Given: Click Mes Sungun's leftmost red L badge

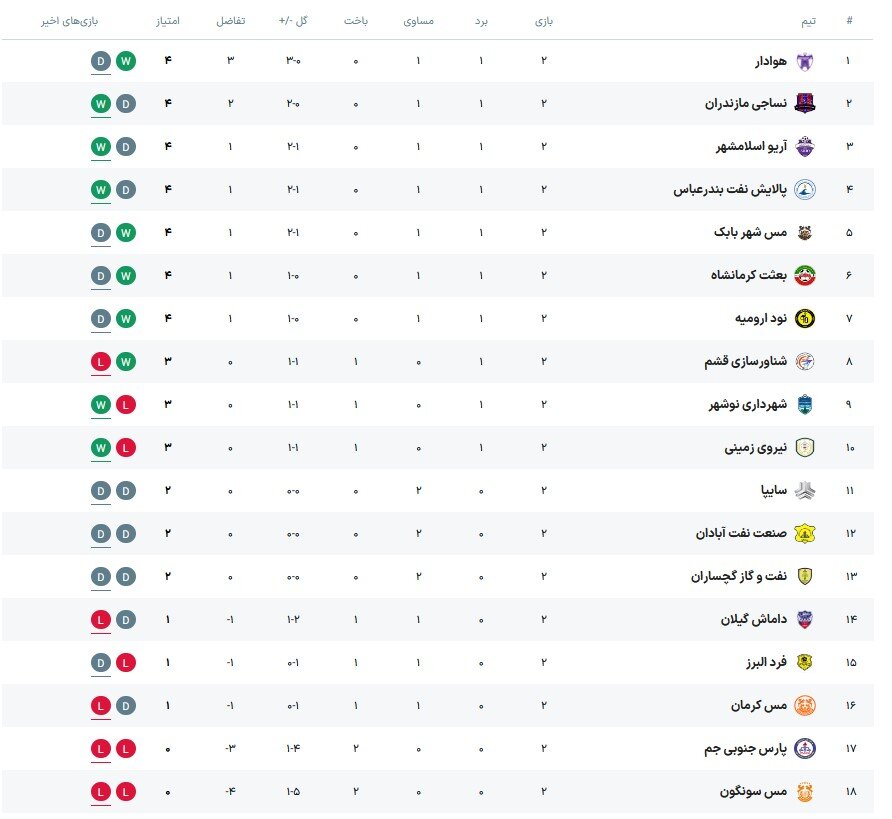Looking at the screenshot, I should [100, 792].
